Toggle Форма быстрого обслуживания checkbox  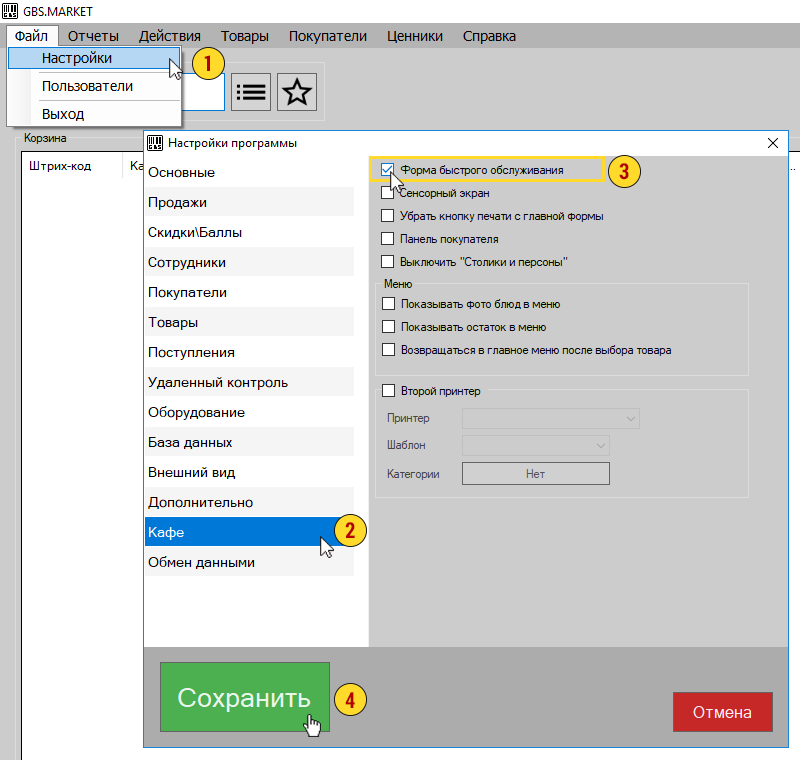387,170
